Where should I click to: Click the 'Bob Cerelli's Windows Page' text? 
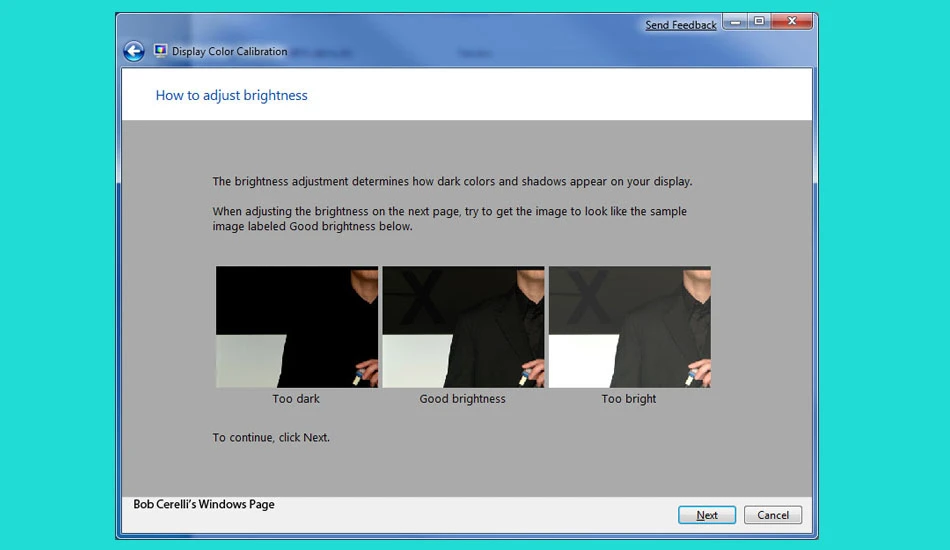click(x=204, y=504)
